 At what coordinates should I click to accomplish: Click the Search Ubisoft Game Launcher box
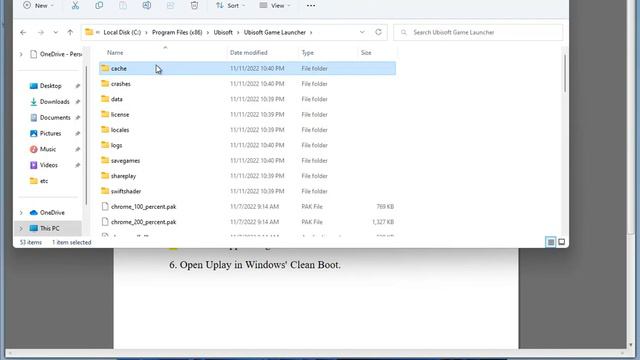(478, 32)
